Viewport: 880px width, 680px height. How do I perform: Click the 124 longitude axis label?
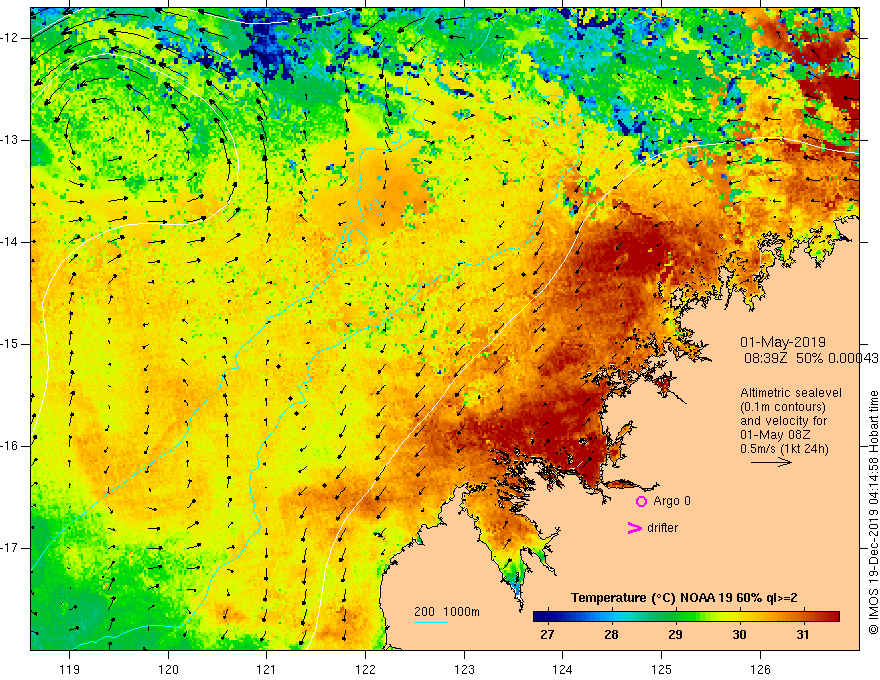pyautogui.click(x=562, y=669)
